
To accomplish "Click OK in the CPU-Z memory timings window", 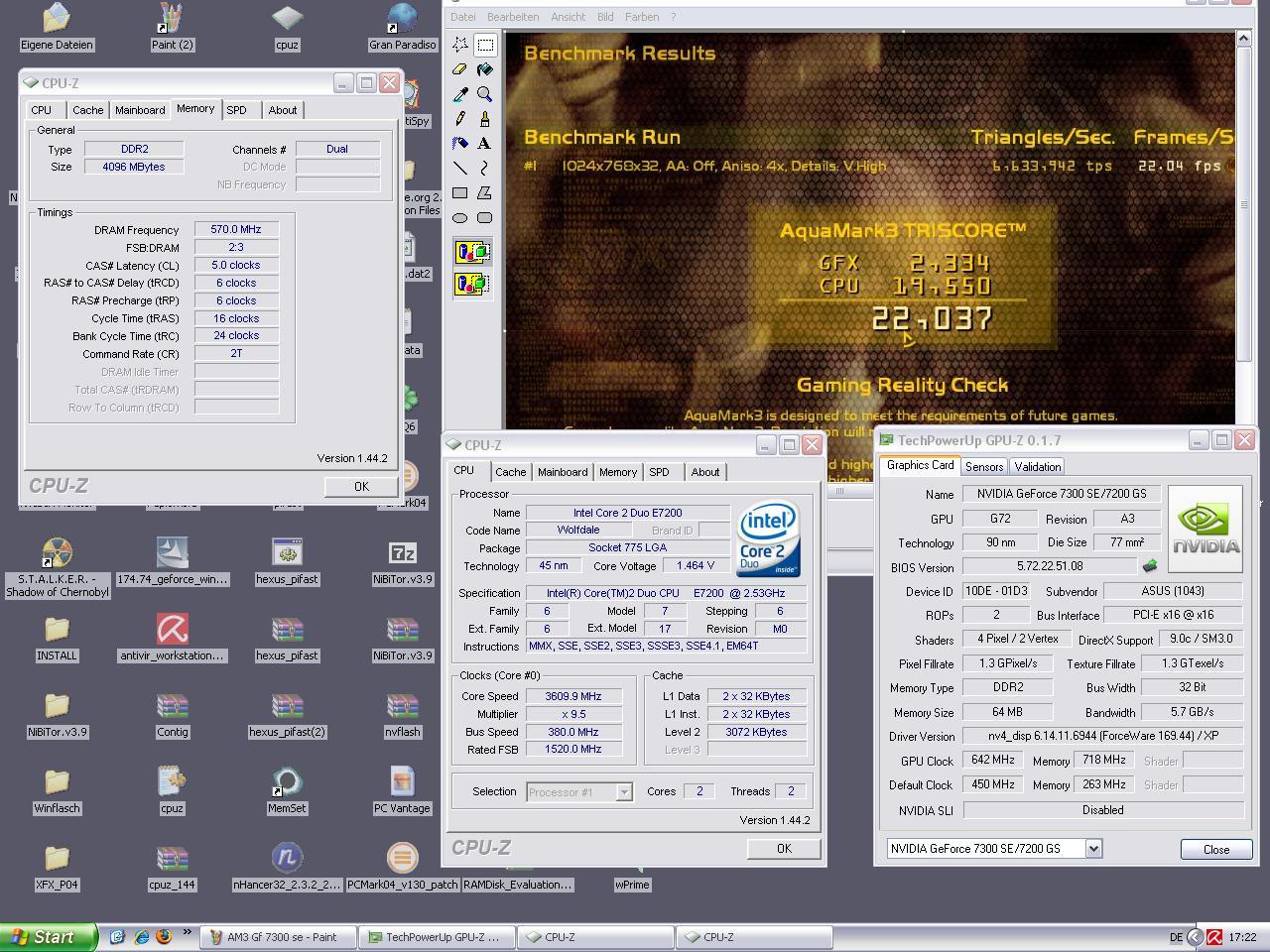I will point(361,486).
